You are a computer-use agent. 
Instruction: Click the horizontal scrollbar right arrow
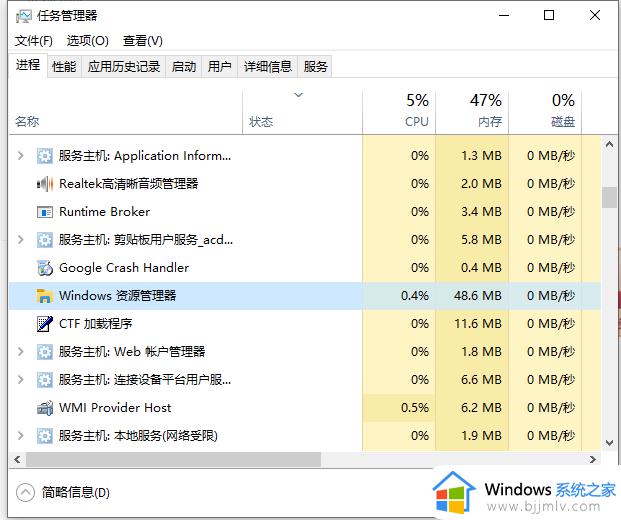593,459
